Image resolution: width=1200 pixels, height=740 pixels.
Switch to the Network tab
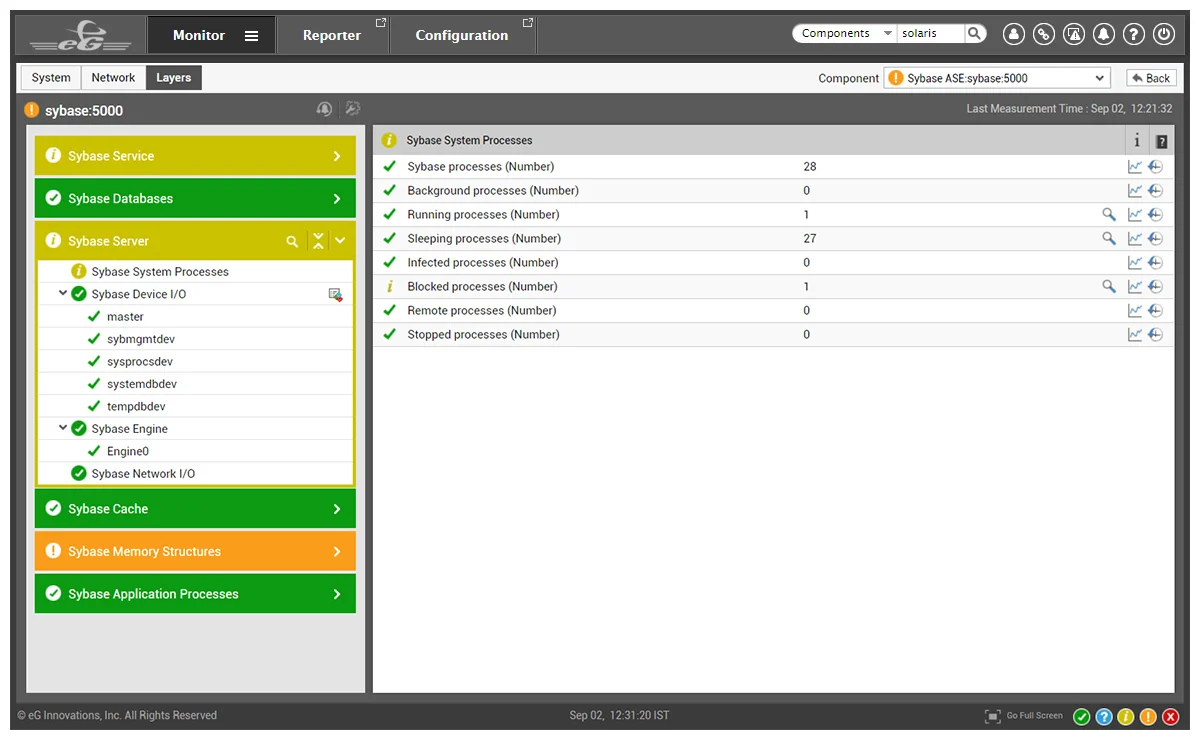click(113, 78)
